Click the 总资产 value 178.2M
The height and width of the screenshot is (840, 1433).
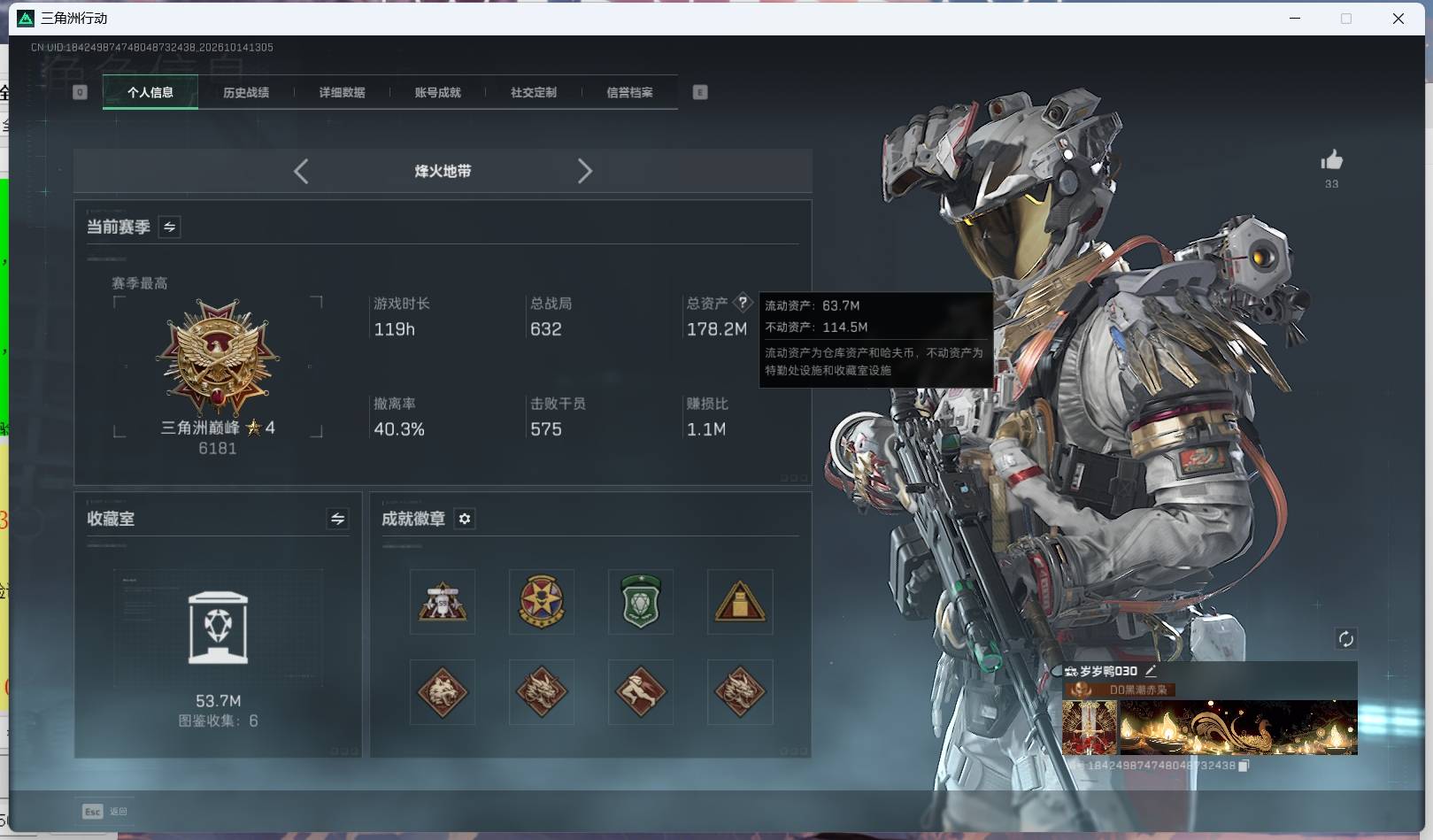[x=717, y=329]
